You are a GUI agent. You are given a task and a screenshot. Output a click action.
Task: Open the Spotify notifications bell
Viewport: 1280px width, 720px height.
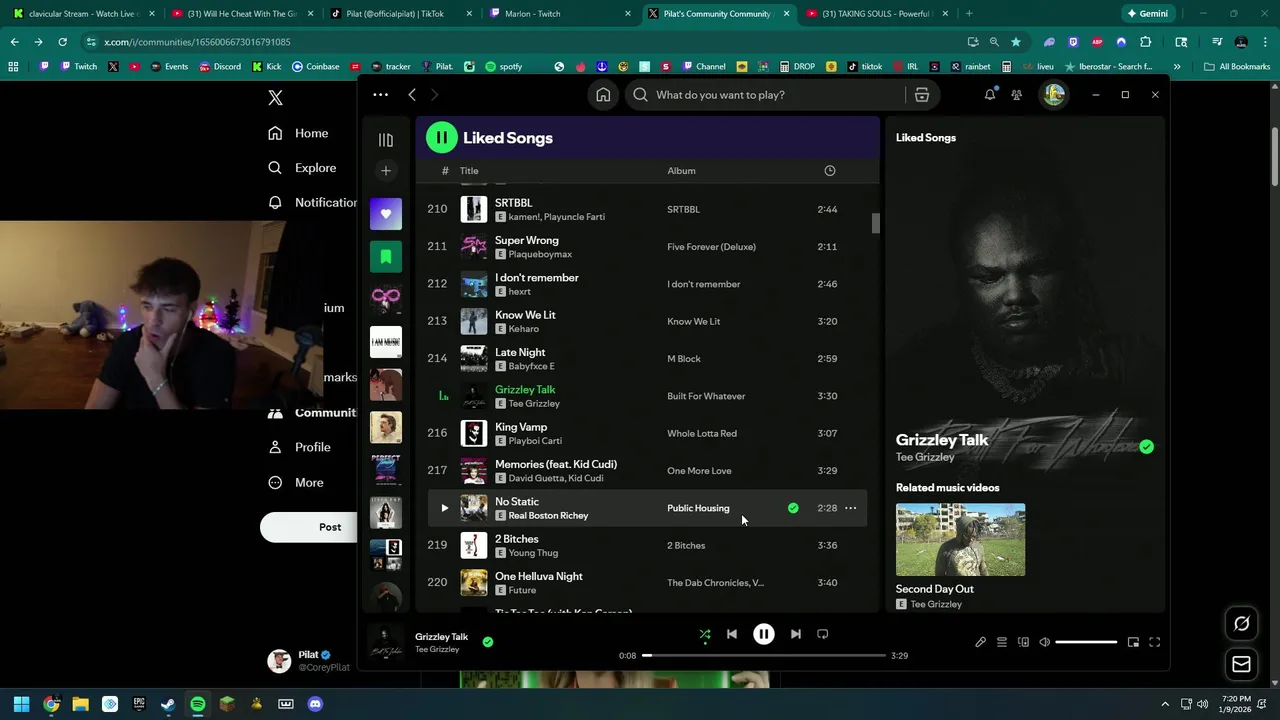coord(990,95)
